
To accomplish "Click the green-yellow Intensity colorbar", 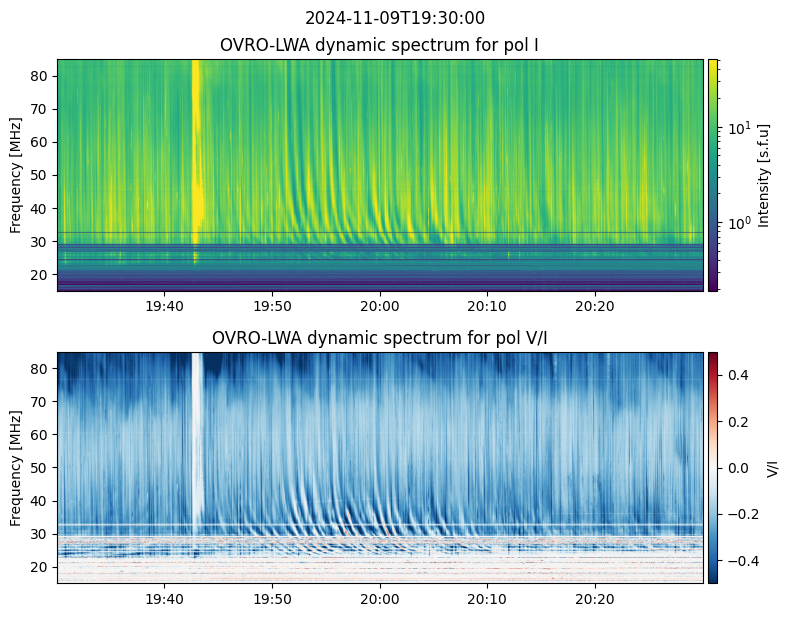I will [x=713, y=175].
